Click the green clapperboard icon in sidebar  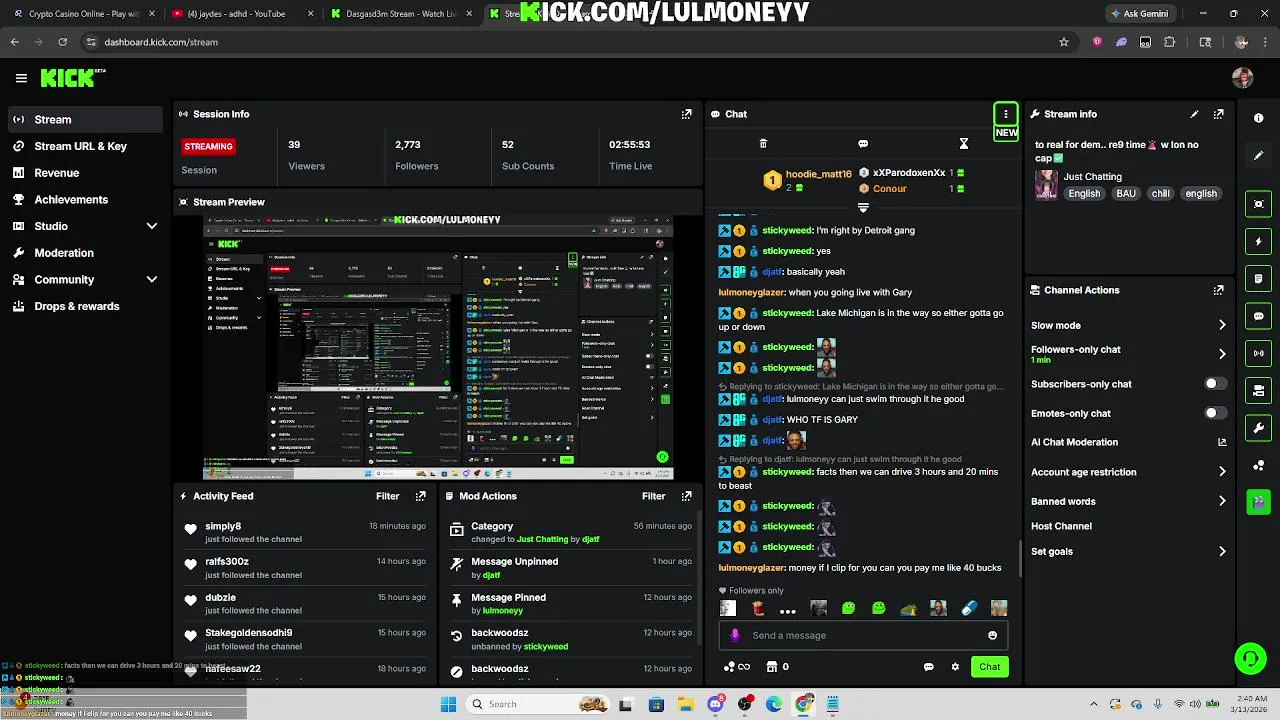pos(1258,502)
